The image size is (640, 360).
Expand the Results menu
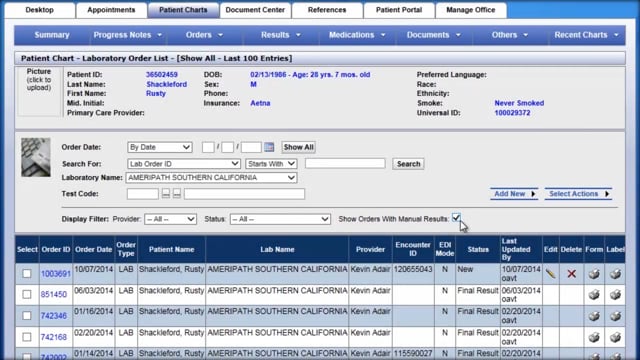(x=280, y=35)
